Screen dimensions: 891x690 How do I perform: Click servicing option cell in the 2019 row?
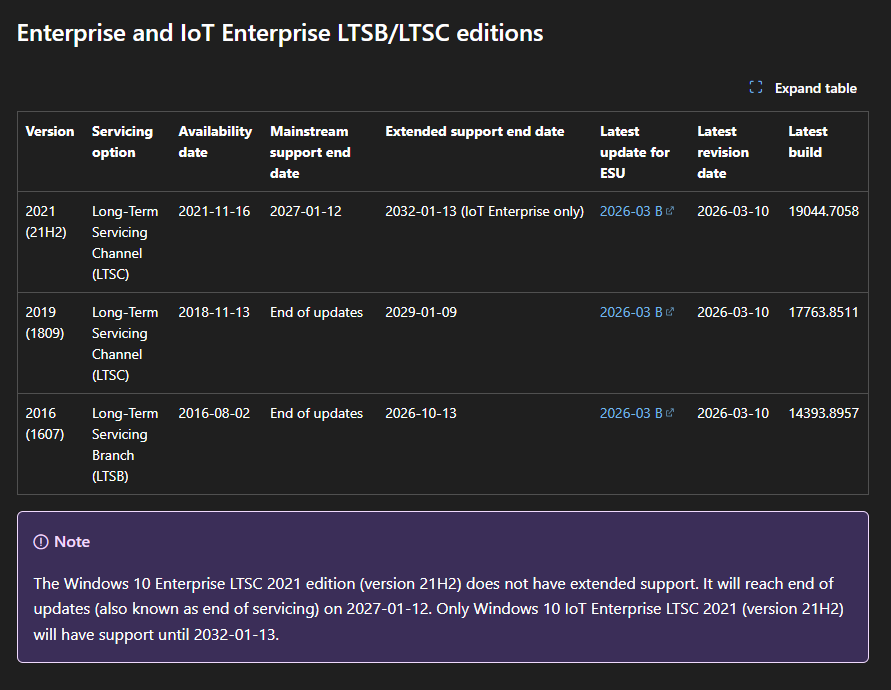tap(125, 344)
